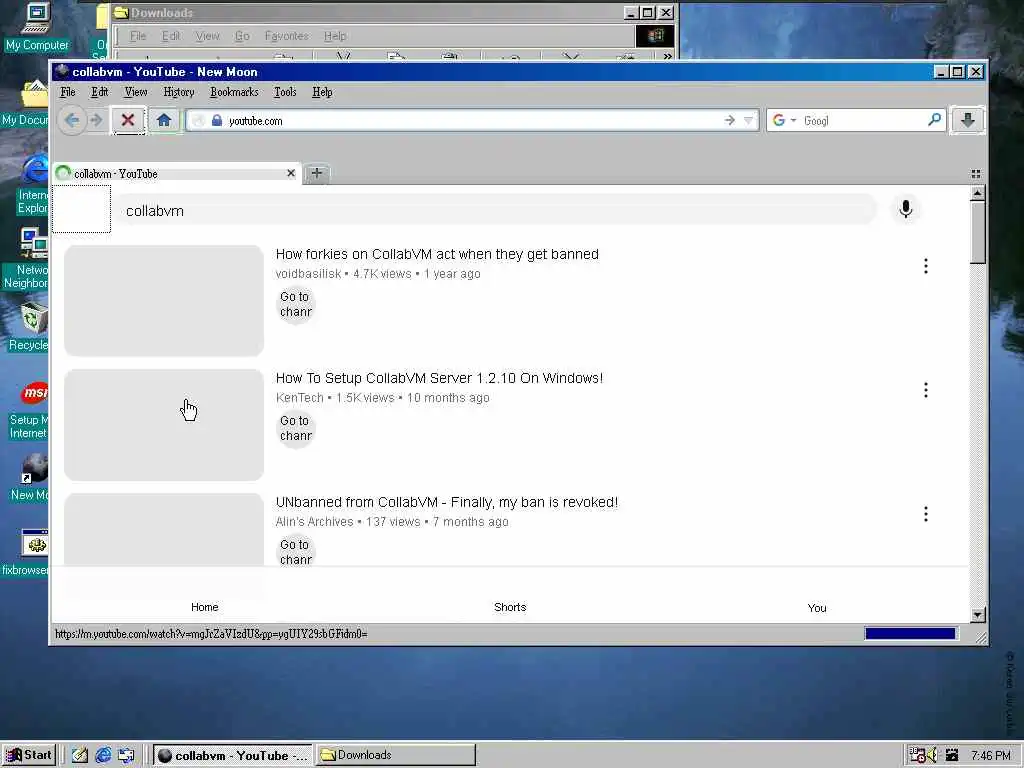Open the Go menu in Downloads window
Screen dimensions: 1024x768
pyautogui.click(x=242, y=36)
